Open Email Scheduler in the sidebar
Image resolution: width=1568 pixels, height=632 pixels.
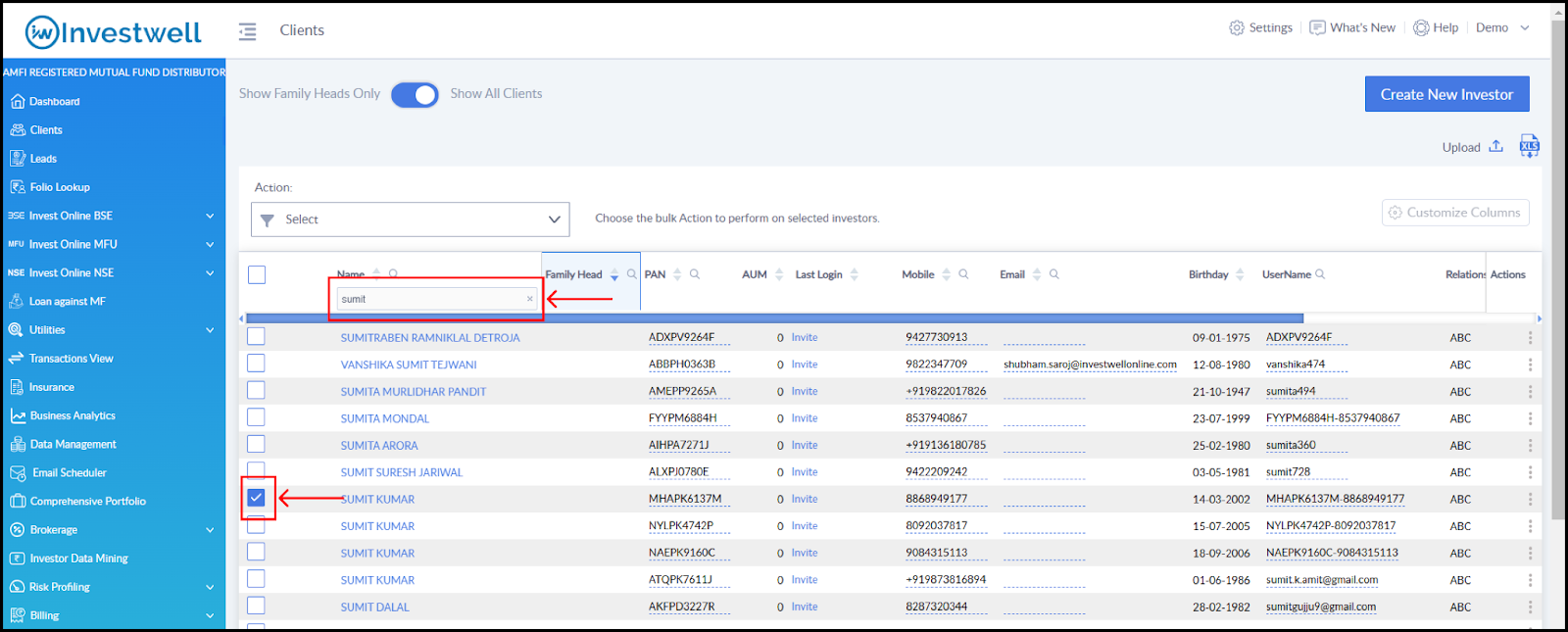coord(59,472)
